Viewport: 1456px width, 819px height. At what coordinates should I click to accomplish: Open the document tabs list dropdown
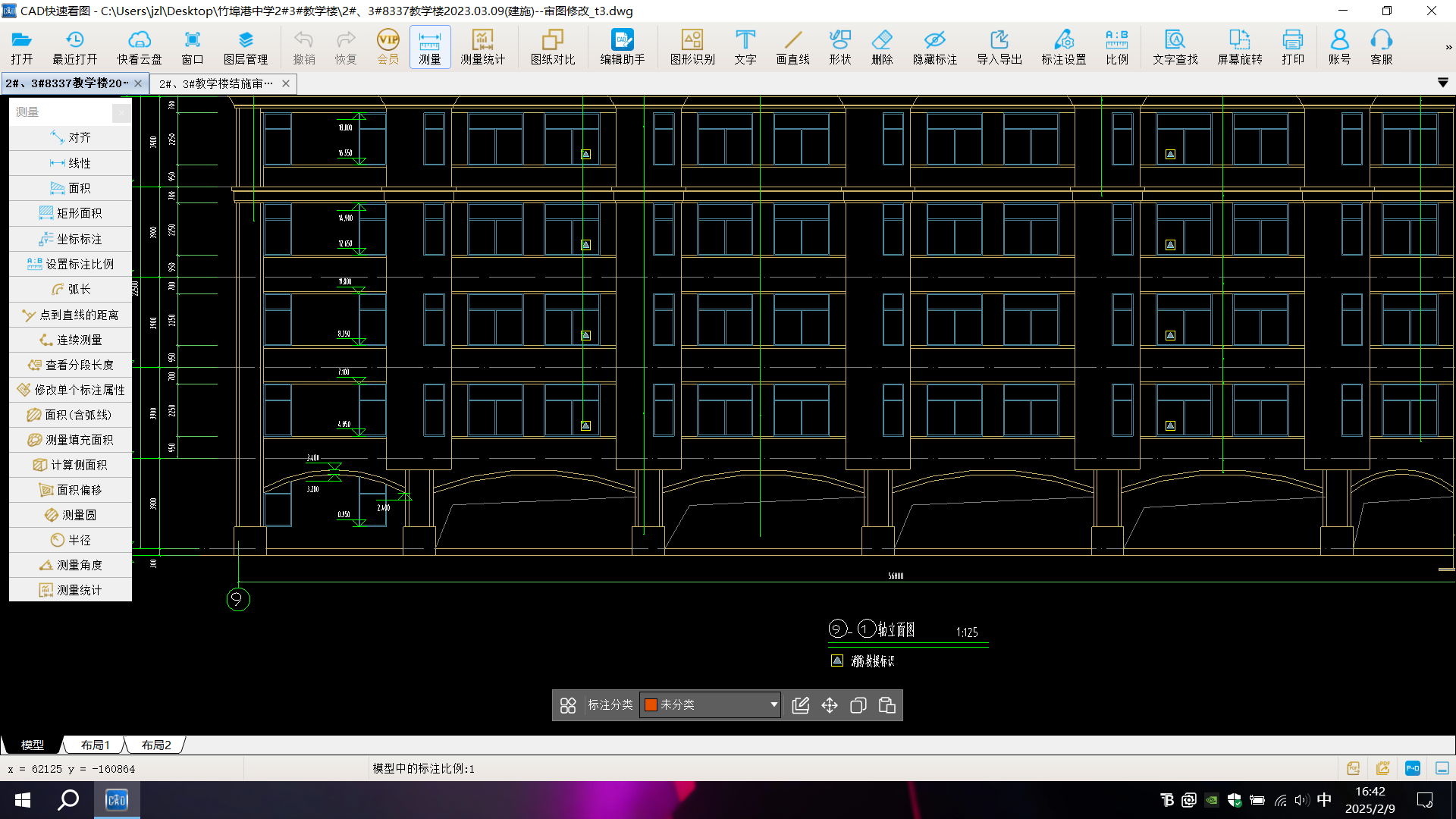coord(1443,83)
